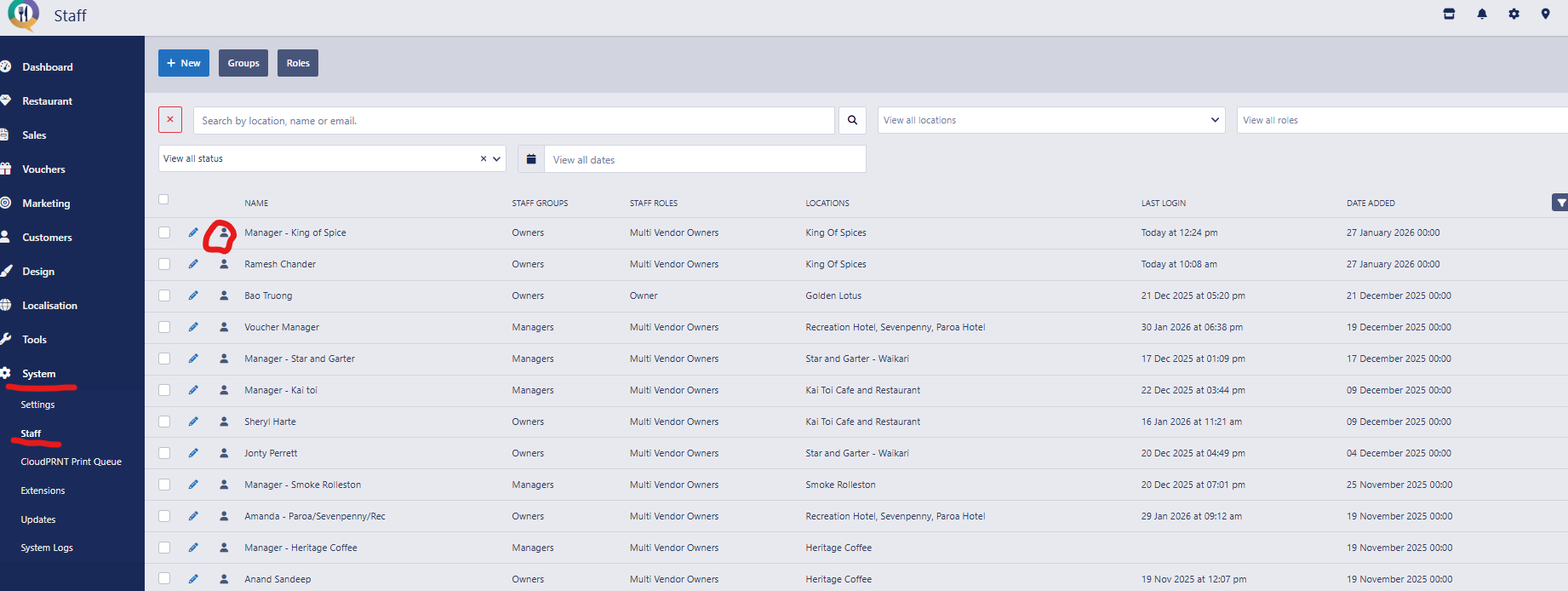Click the table filter funnel icon
Screen dimensions: 1568x591
(1559, 203)
